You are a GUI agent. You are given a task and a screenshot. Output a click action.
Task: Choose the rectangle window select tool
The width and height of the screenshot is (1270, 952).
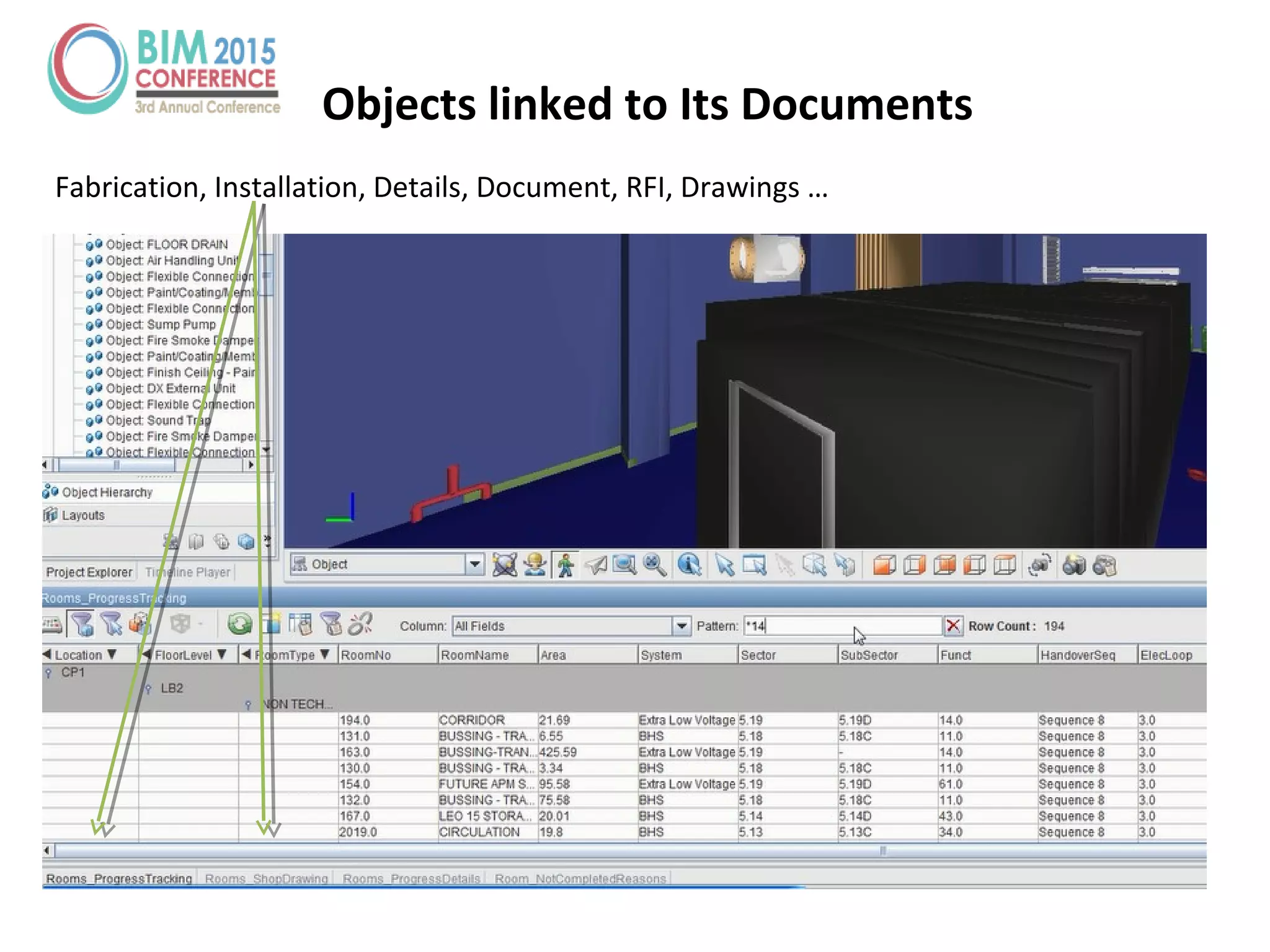tap(754, 565)
